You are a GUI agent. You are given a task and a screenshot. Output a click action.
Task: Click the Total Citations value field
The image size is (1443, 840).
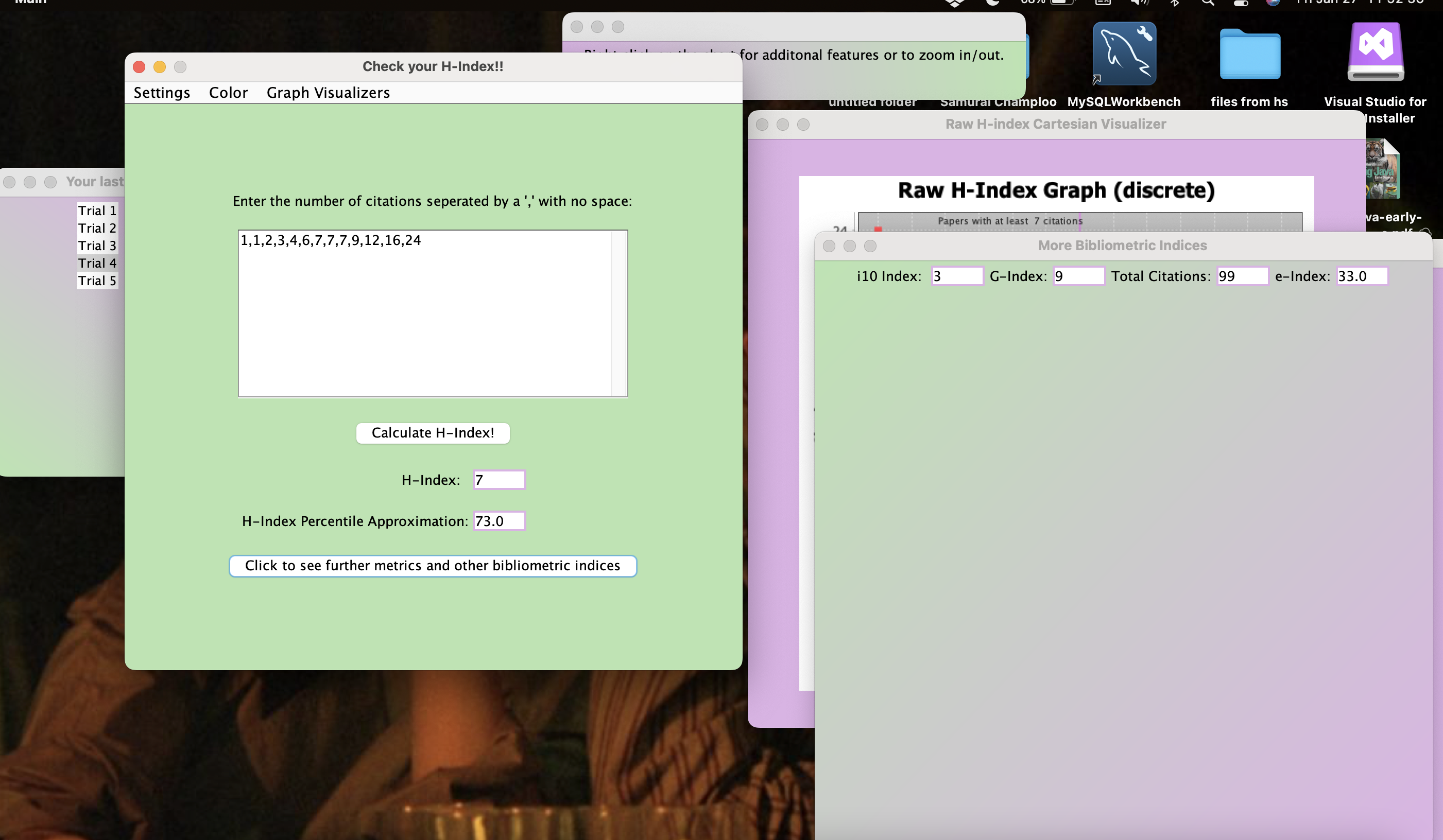tap(1242, 276)
